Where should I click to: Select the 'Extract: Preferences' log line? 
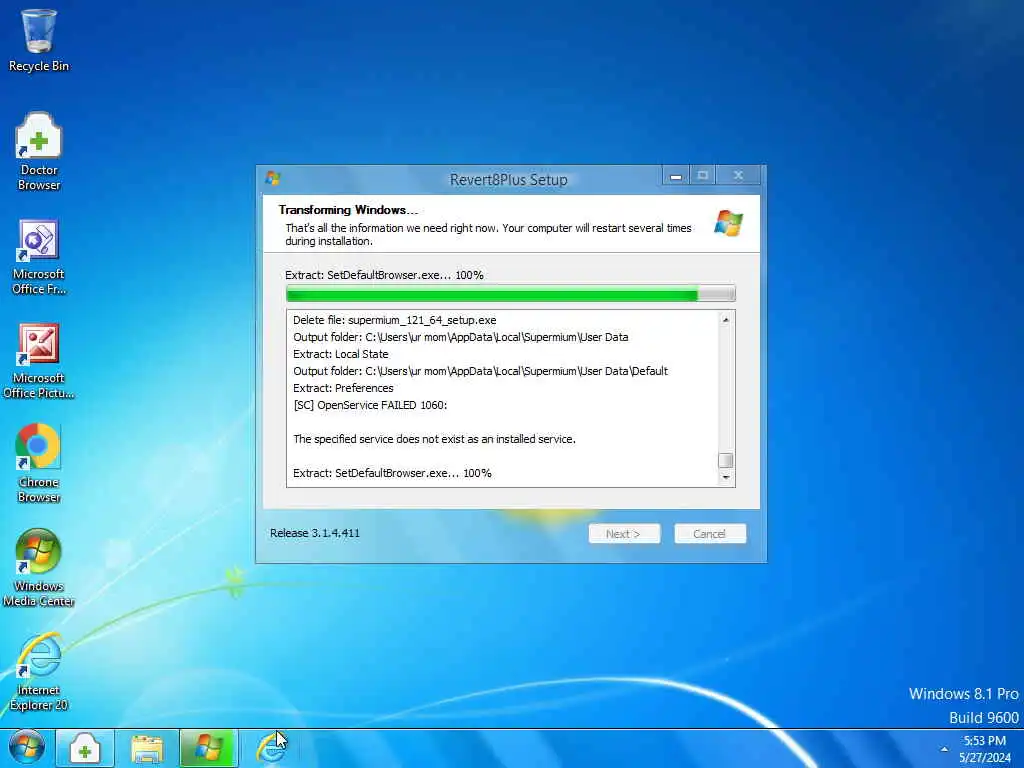pyautogui.click(x=343, y=388)
